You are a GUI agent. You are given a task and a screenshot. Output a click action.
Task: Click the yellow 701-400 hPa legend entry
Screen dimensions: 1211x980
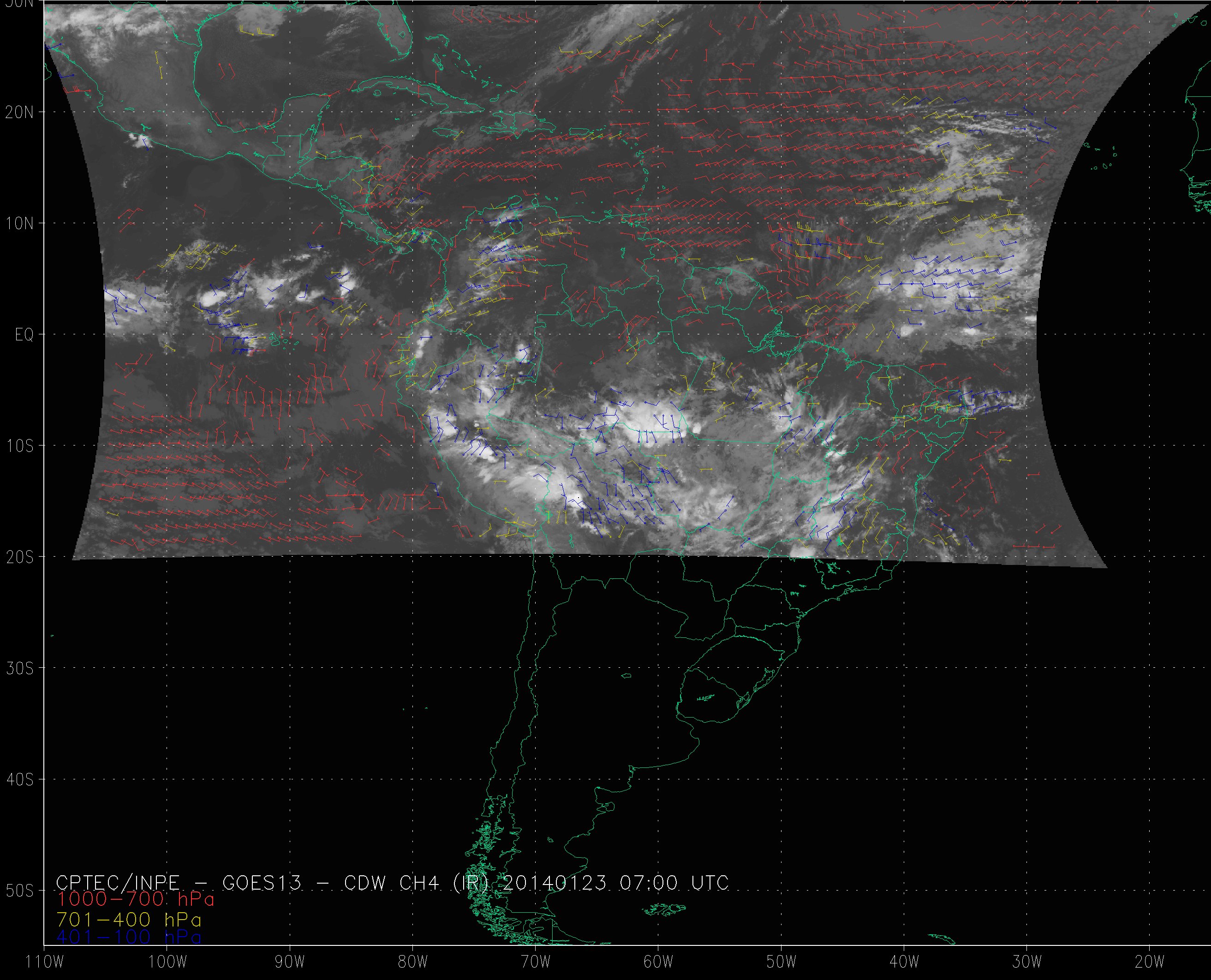[129, 920]
